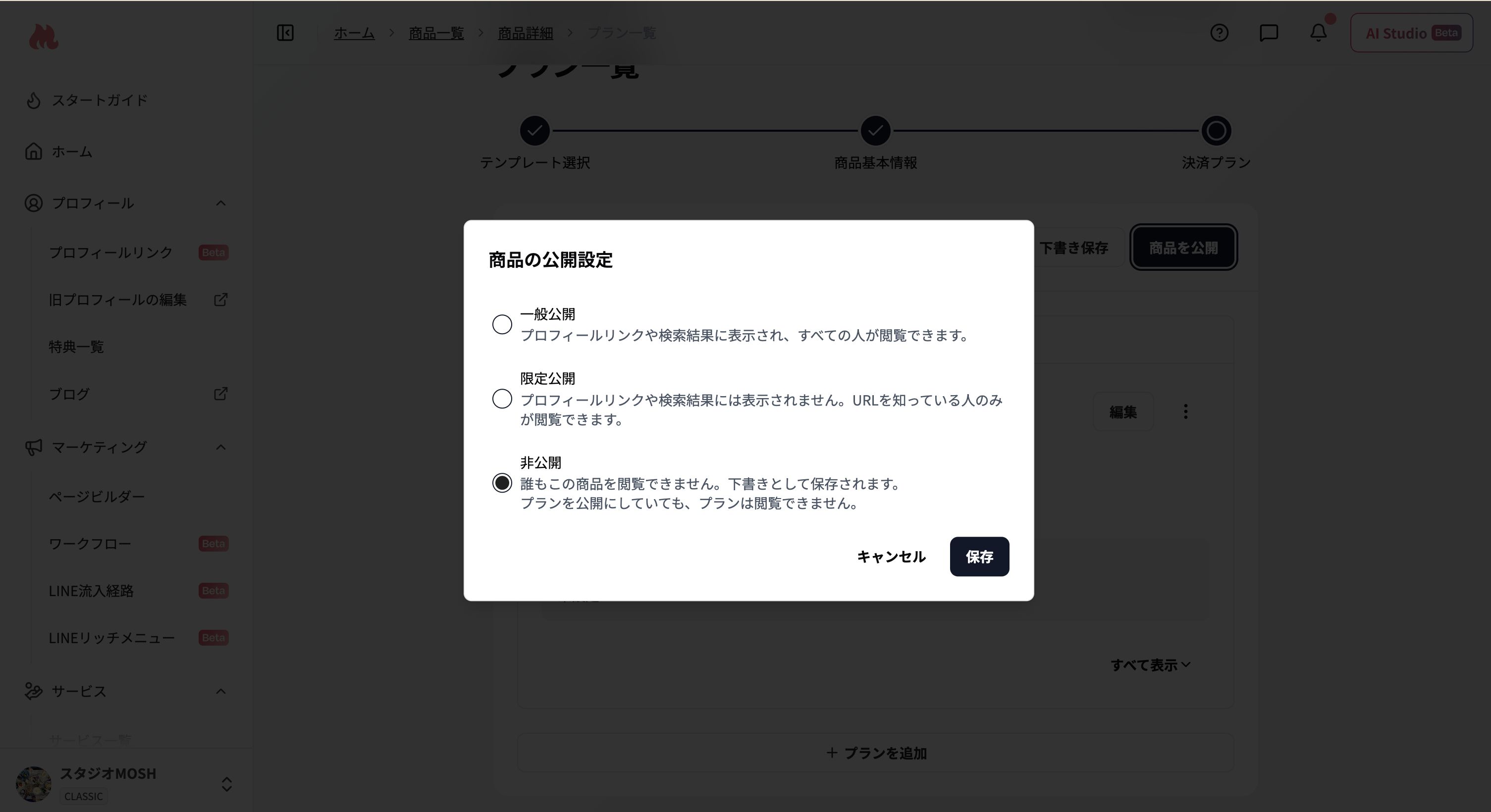This screenshot has height=812, width=1491.
Task: Cancel the 商品の公開設定 dialog
Action: 891,557
